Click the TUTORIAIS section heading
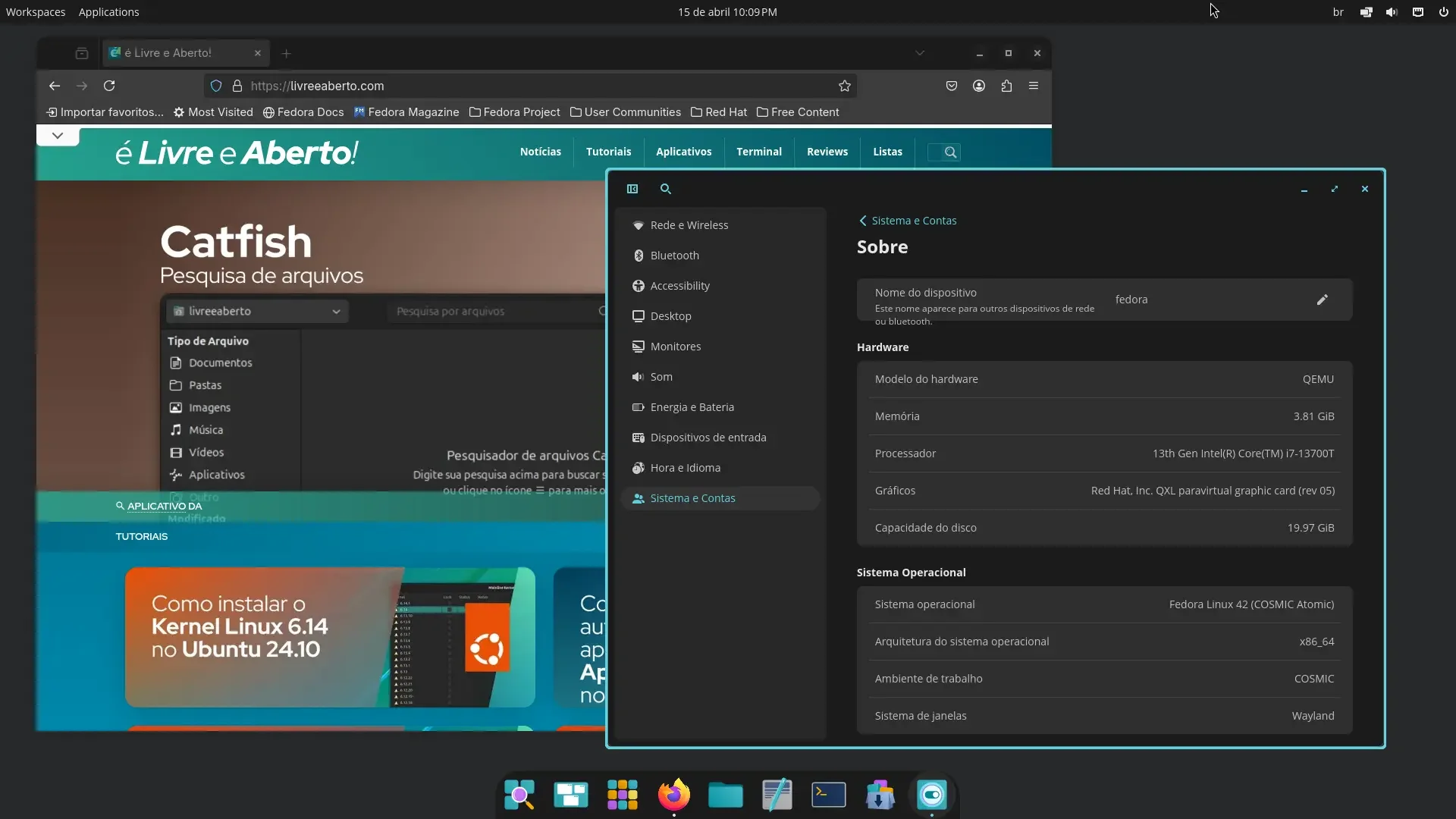Screen dimensions: 1456x819 point(142,536)
